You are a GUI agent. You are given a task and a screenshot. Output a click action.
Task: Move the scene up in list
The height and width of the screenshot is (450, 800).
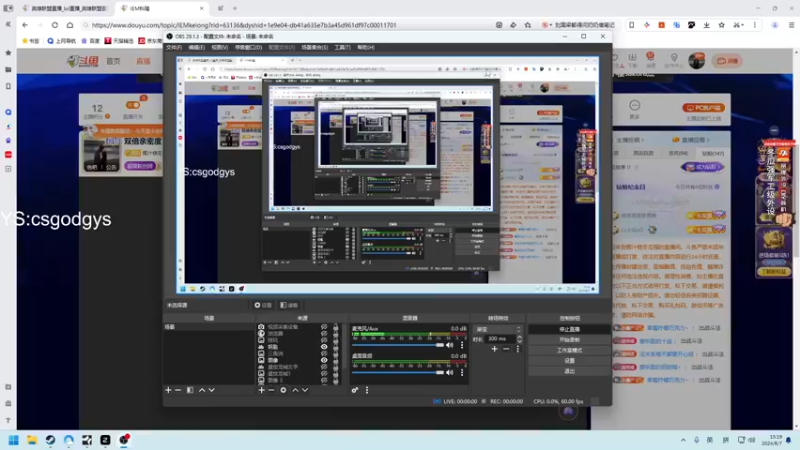click(202, 390)
